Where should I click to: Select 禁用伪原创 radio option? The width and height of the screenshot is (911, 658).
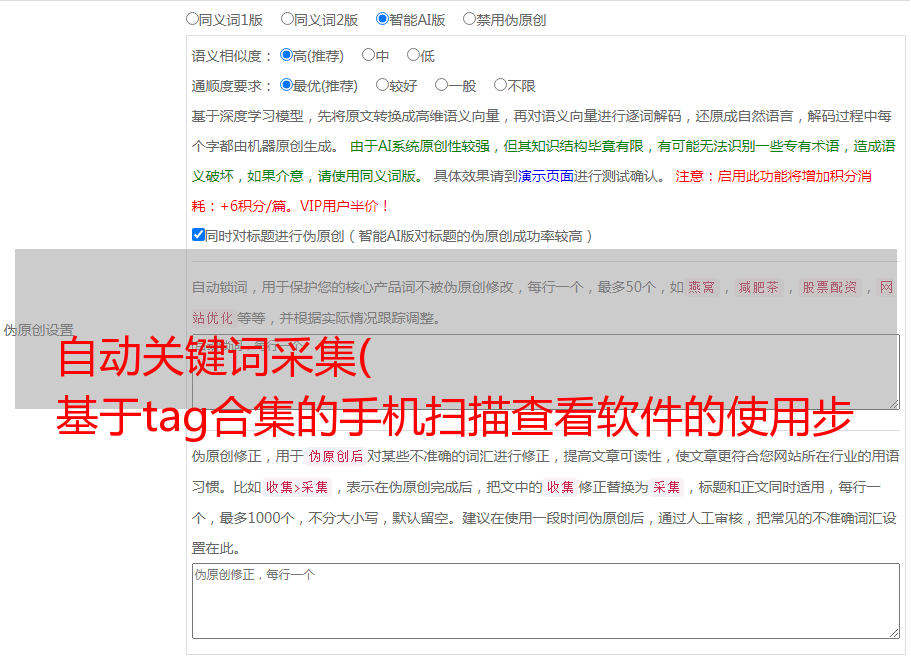click(x=469, y=19)
